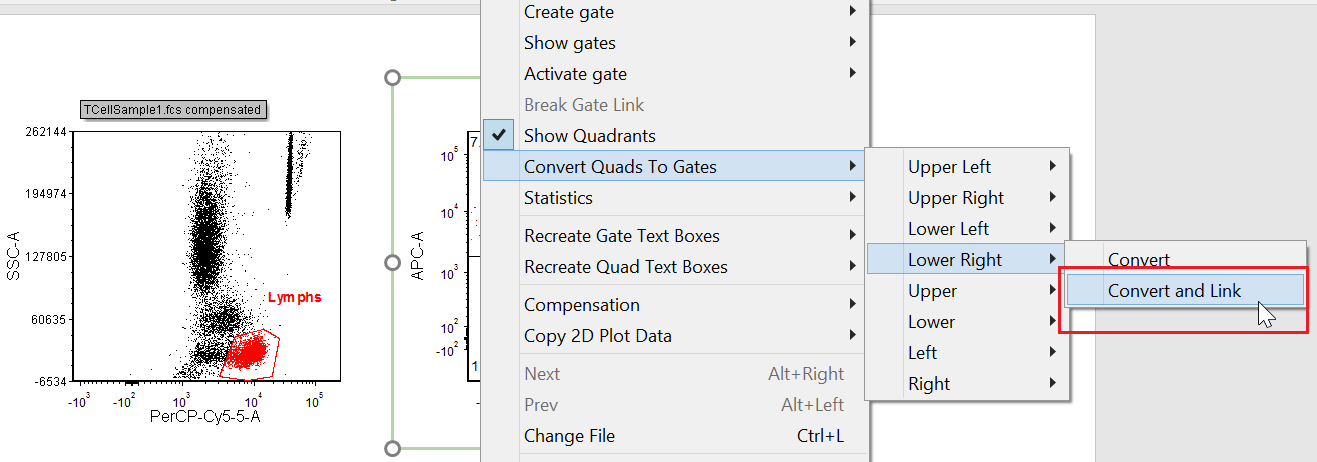Click the red Lymphs gate label
Screen dimensions: 1317x462
click(294, 298)
